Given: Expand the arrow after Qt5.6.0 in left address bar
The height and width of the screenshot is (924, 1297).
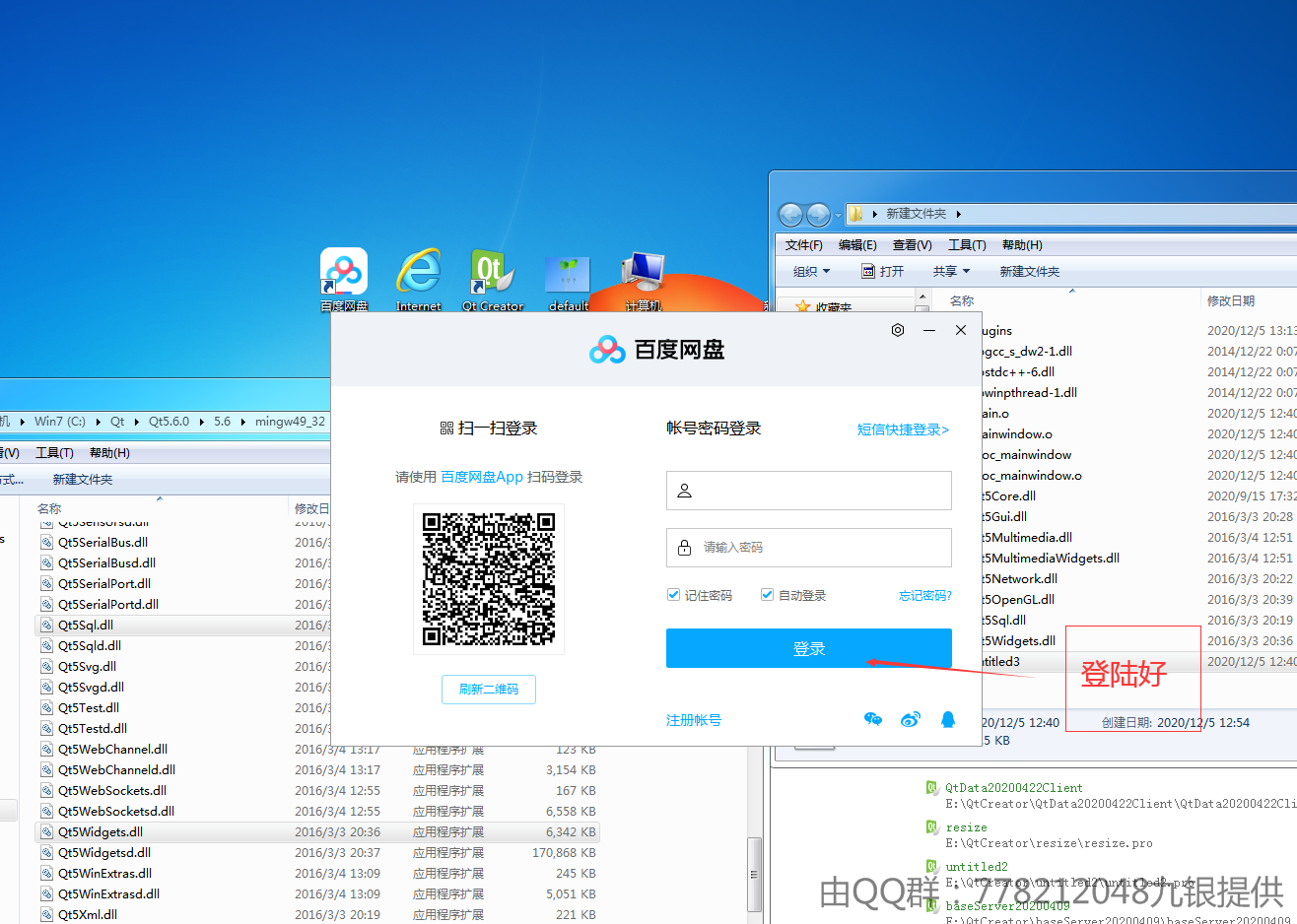Looking at the screenshot, I should click(x=202, y=422).
